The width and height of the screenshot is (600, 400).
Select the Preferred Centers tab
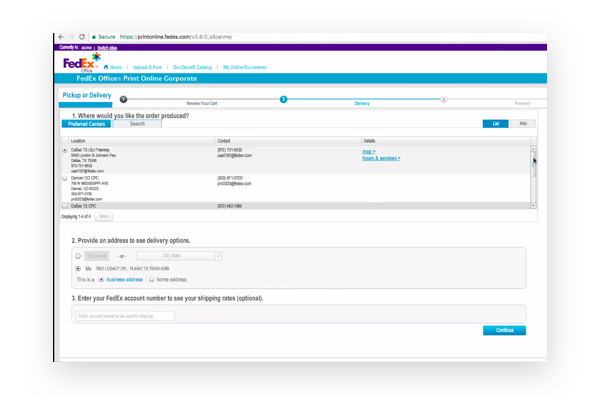(x=86, y=124)
